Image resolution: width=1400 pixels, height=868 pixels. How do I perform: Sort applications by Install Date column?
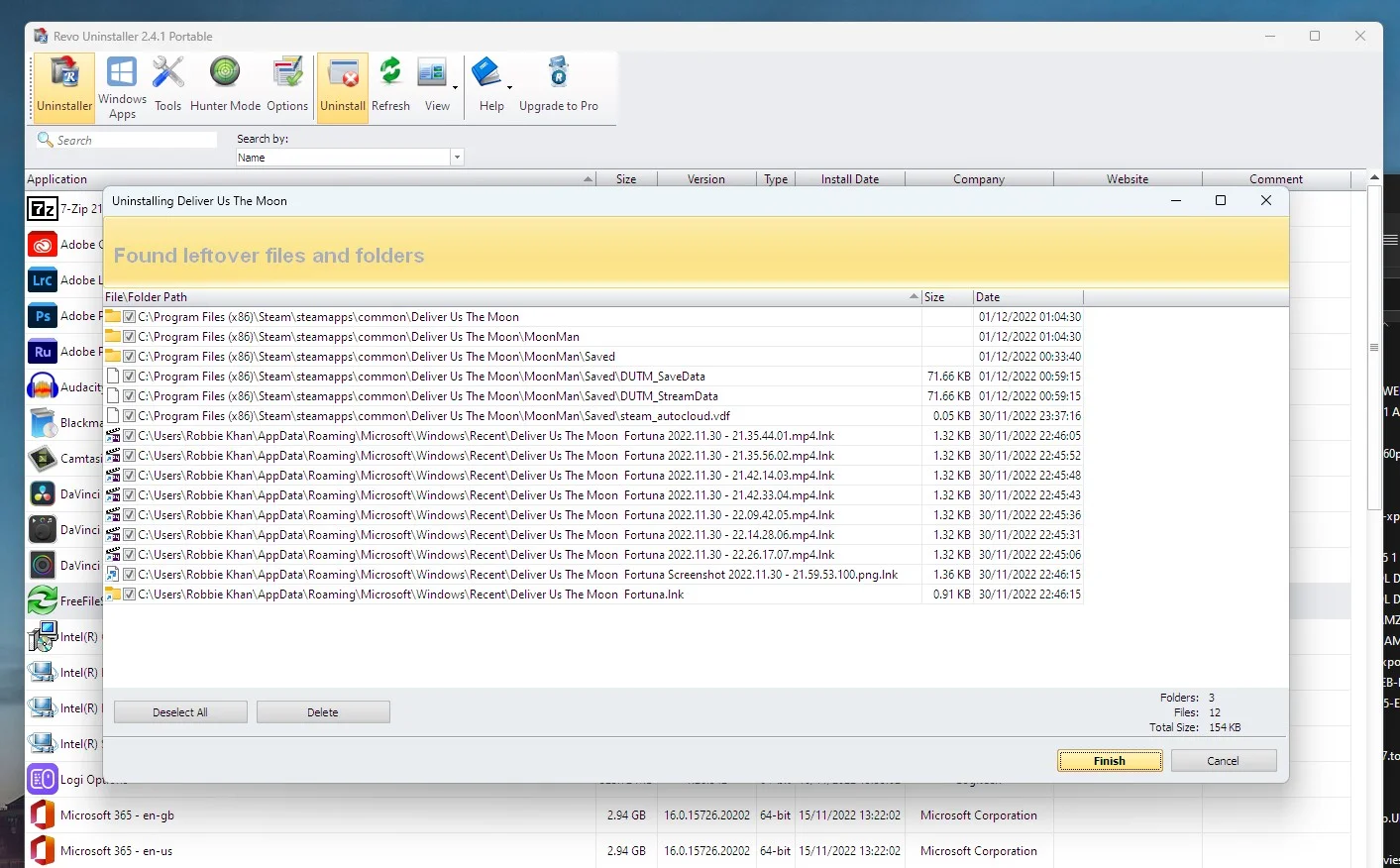coord(850,179)
